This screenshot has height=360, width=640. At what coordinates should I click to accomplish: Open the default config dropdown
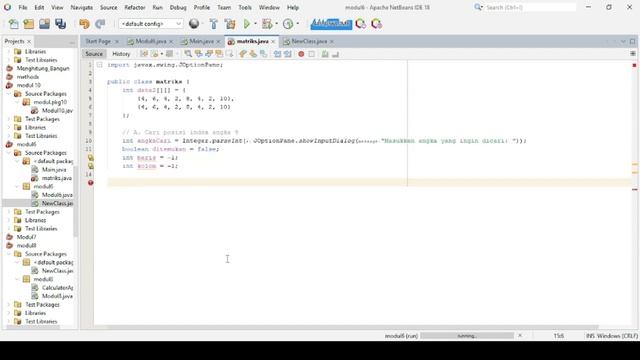(151, 24)
